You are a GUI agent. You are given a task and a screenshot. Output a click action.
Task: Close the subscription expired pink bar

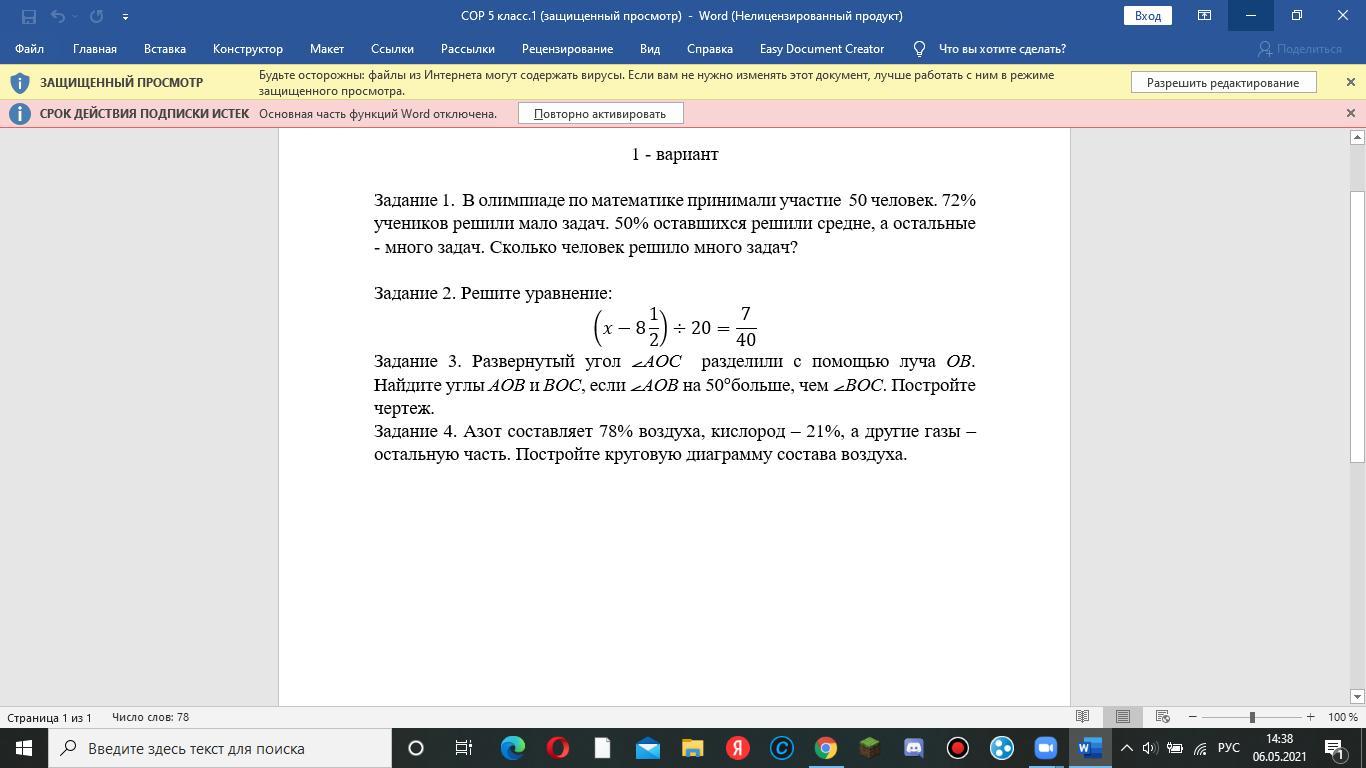point(1351,113)
